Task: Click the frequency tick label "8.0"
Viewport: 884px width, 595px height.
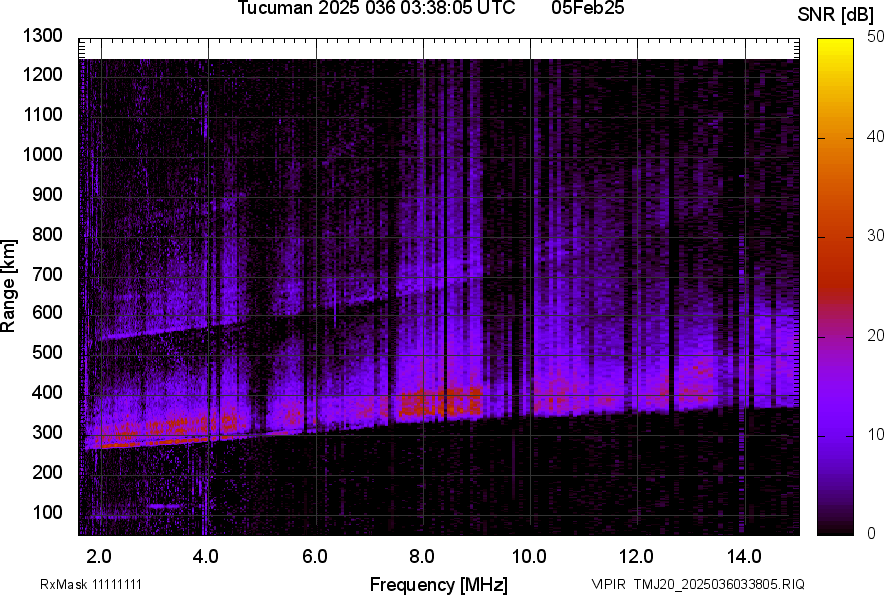Action: tap(422, 557)
